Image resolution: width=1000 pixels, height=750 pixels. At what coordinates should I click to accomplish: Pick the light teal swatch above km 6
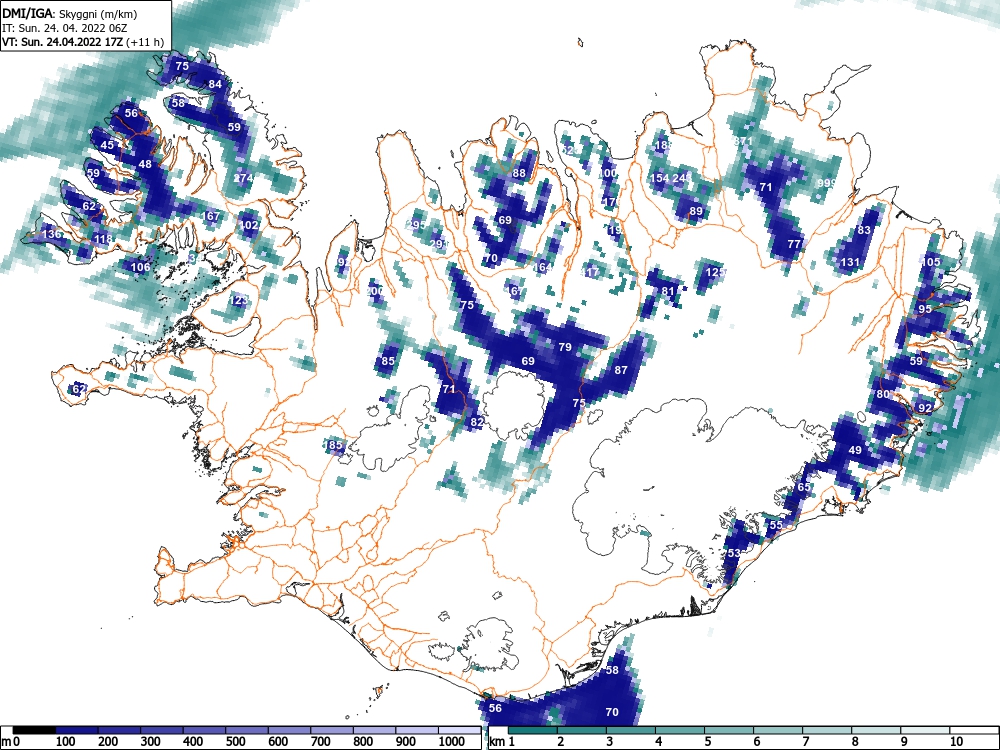click(778, 730)
